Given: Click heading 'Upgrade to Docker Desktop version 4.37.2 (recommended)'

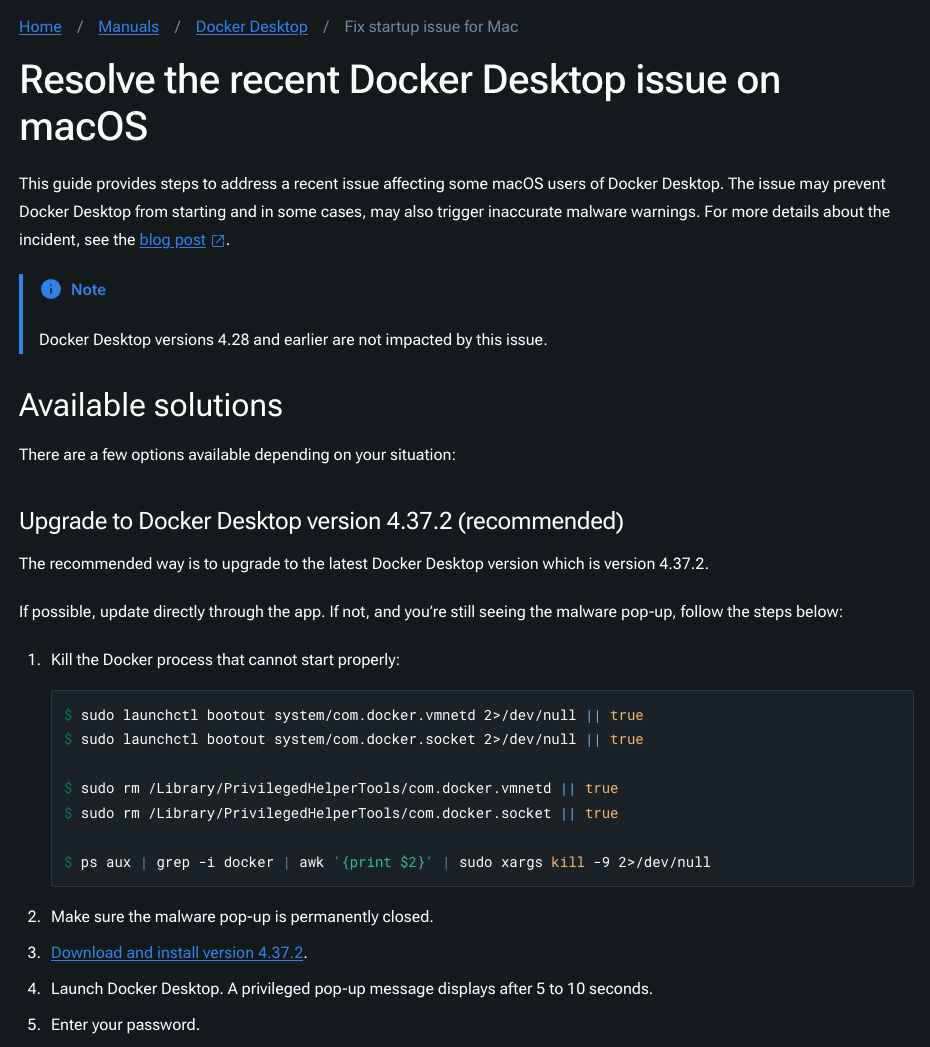Looking at the screenshot, I should click(321, 521).
